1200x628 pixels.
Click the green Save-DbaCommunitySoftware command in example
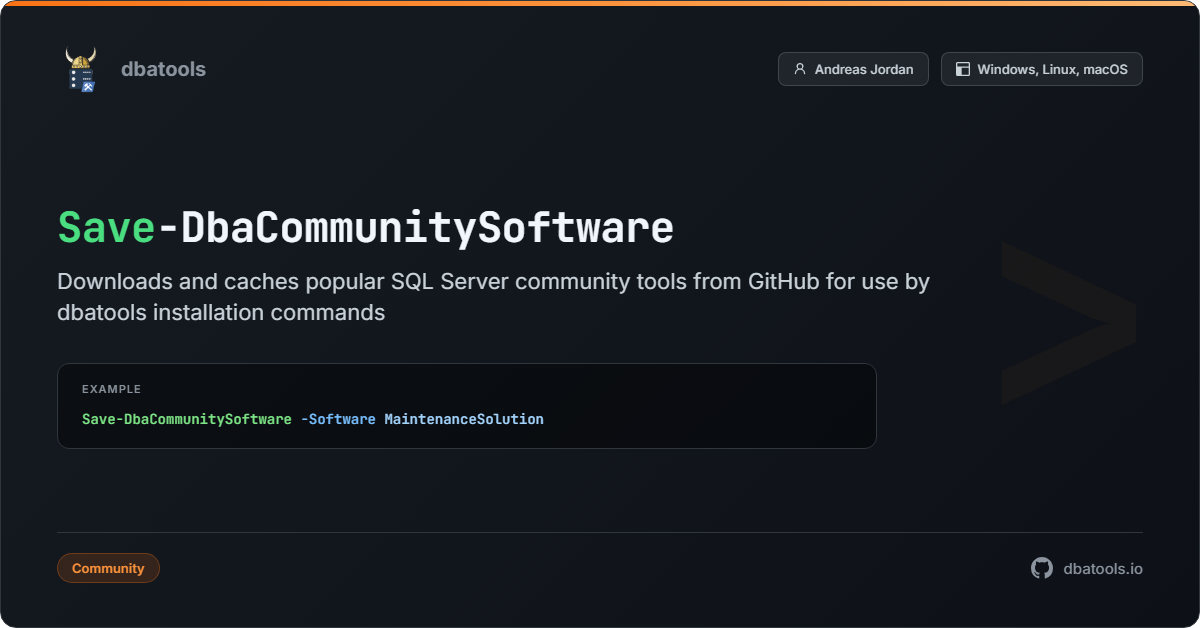click(186, 419)
